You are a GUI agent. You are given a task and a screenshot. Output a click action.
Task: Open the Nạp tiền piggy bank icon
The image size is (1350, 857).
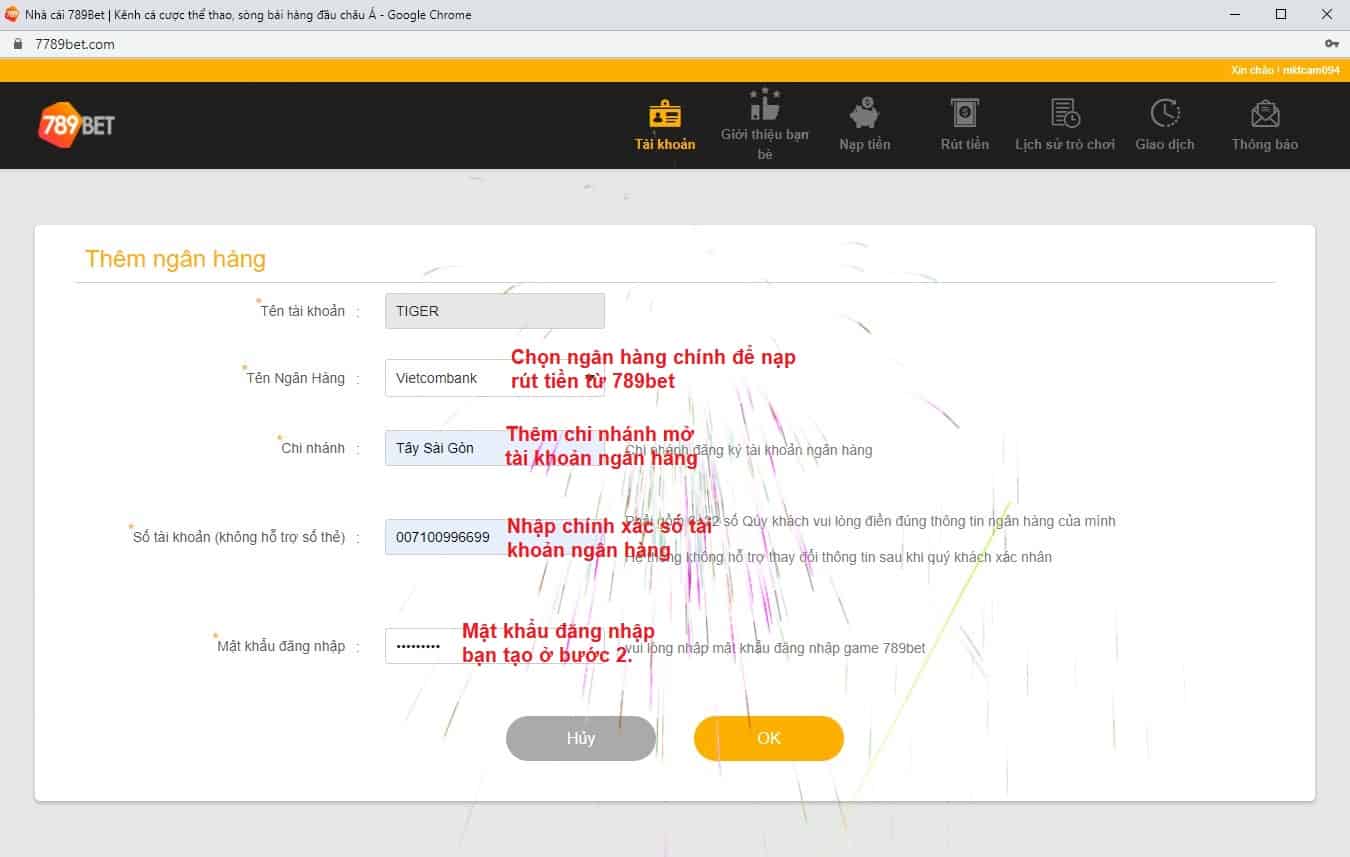pos(864,113)
